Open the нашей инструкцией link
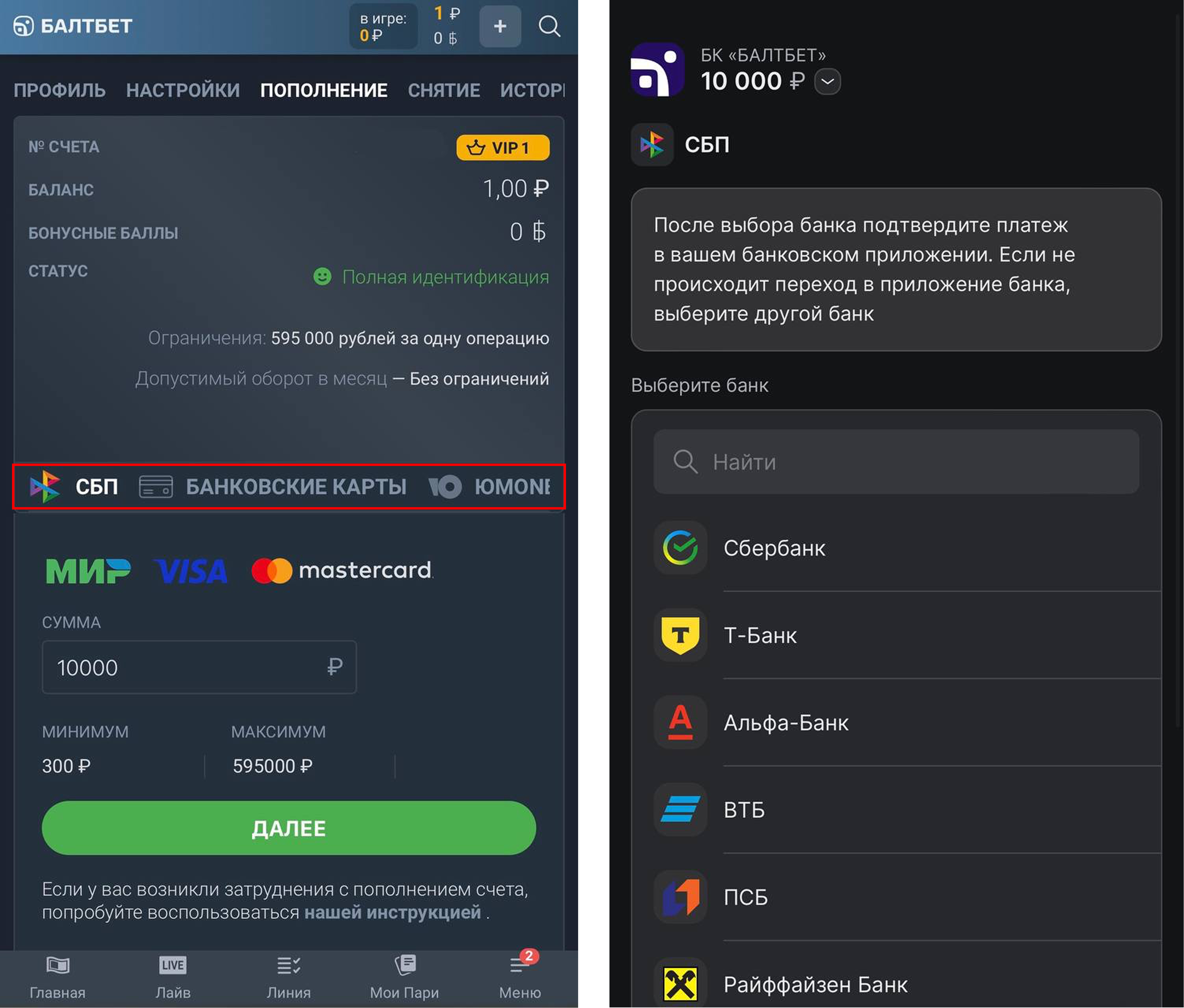This screenshot has width=1184, height=1008. point(392,913)
